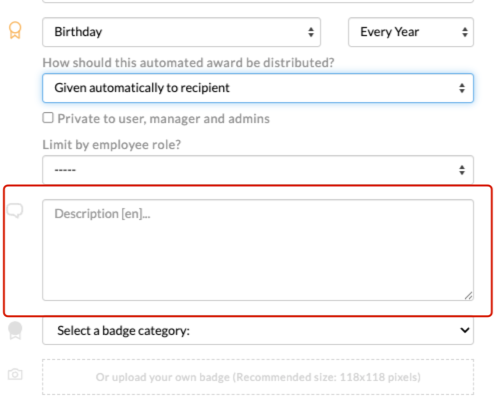Open the Birthday award type dropdown
Screen dimensions: 498x407
click(181, 32)
